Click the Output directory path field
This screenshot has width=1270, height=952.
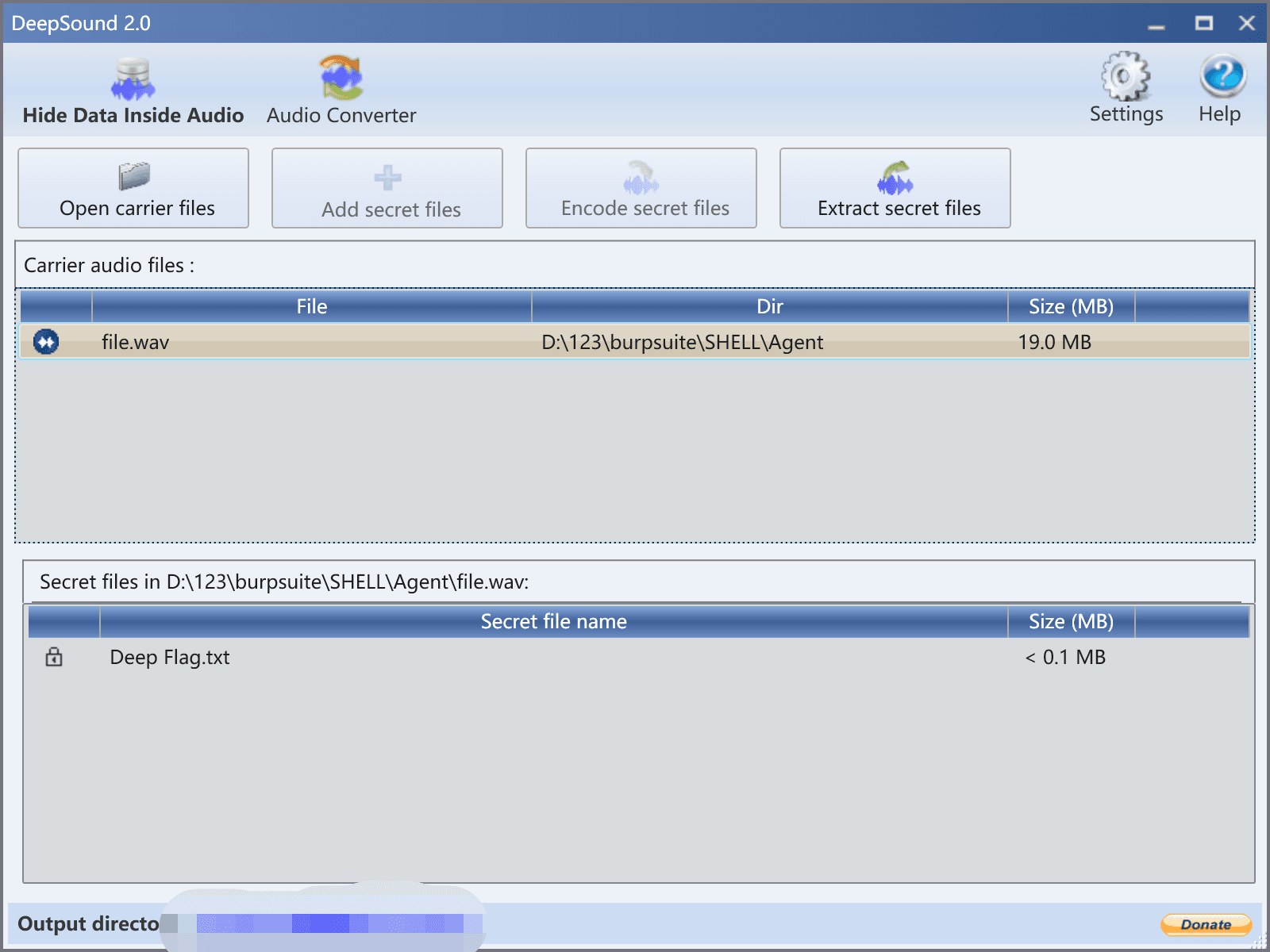pos(333,923)
